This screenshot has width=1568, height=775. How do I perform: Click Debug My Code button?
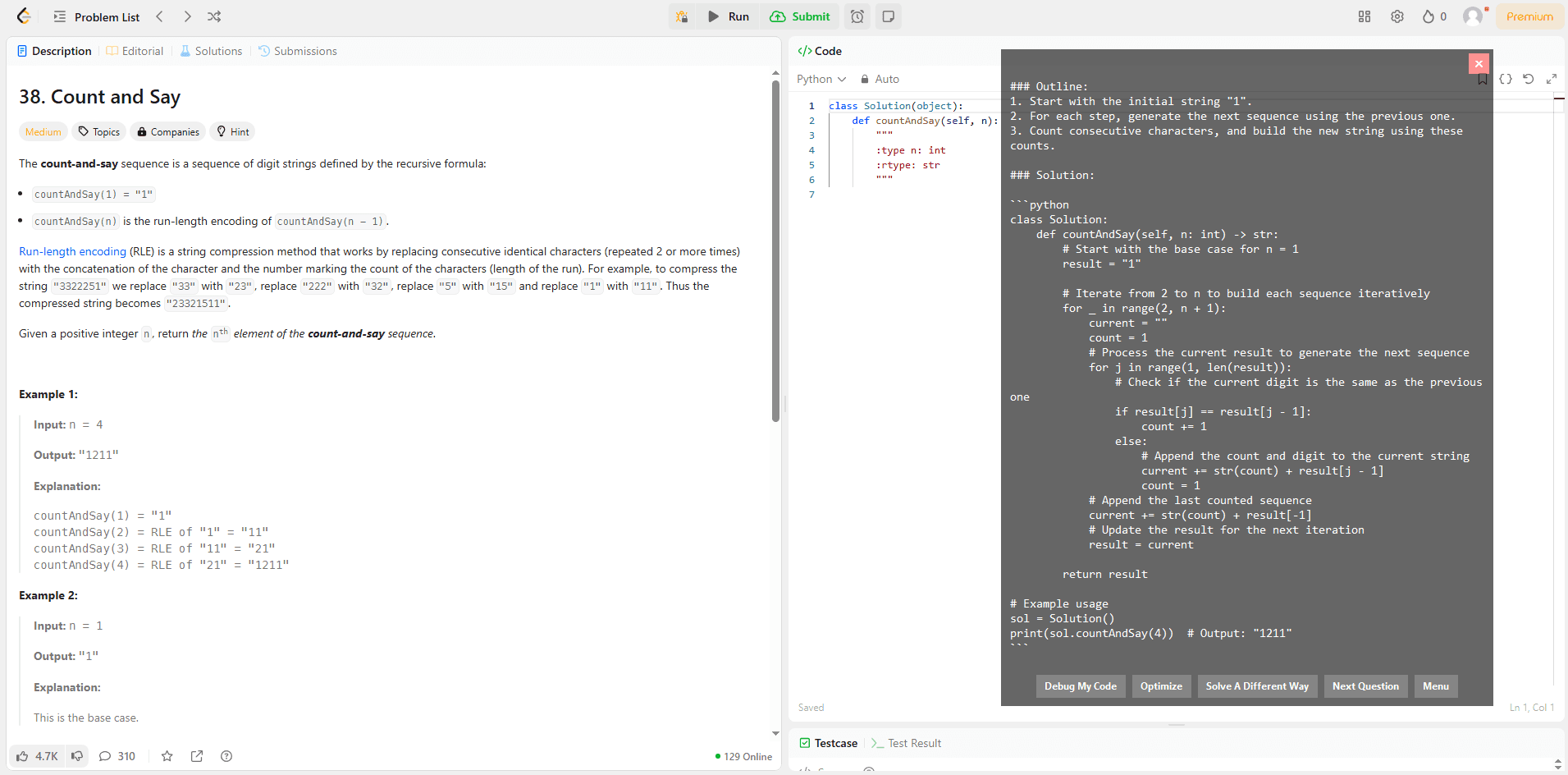[x=1081, y=686]
